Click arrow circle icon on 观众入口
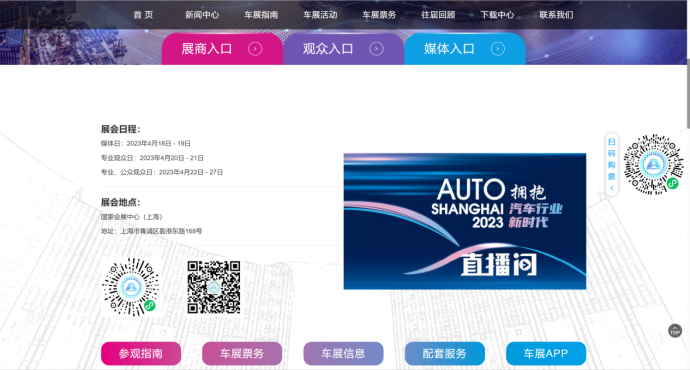Screen dimensions: 690x370 (376, 49)
